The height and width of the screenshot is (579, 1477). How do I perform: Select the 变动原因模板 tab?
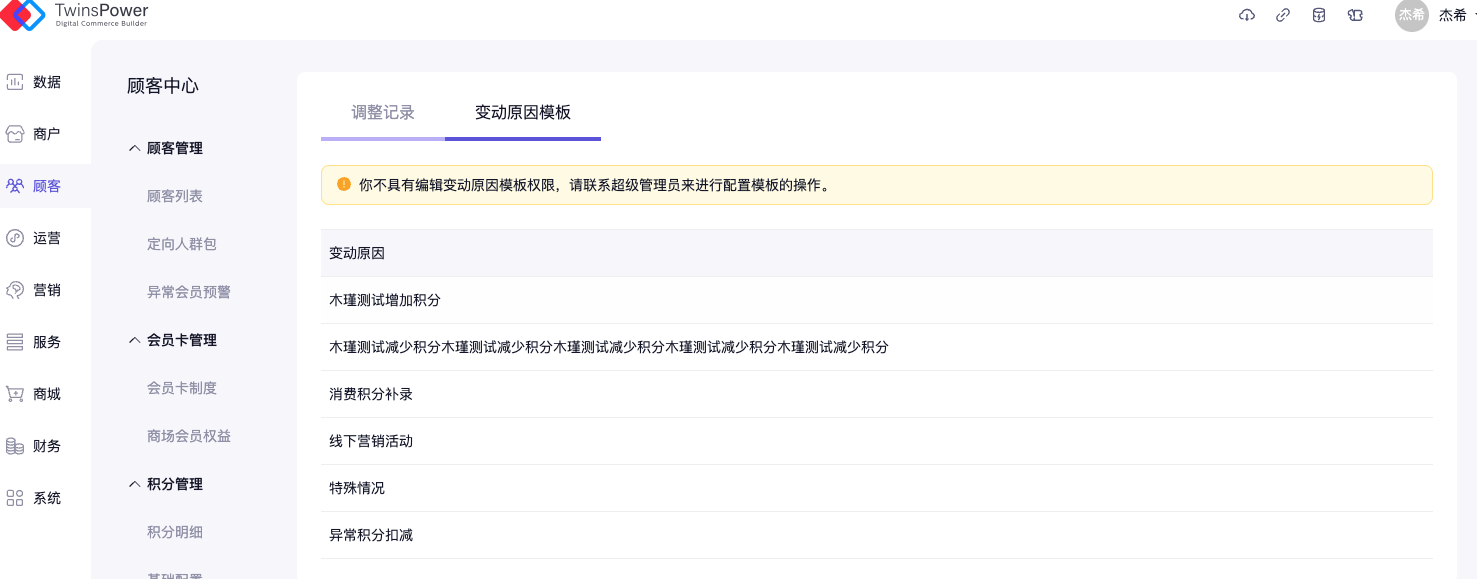[x=523, y=112]
